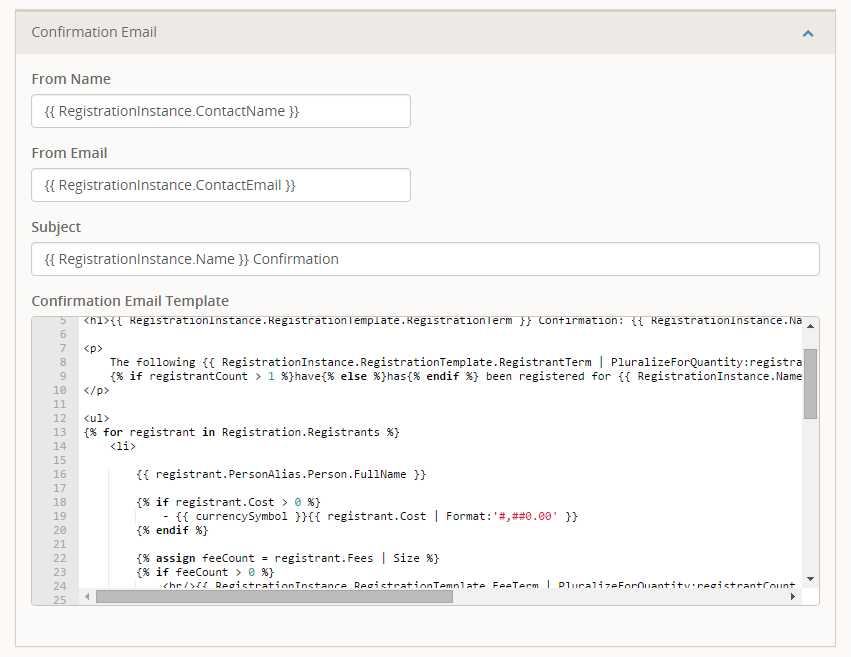Click into the From Email text box
The image size is (851, 657).
(220, 185)
